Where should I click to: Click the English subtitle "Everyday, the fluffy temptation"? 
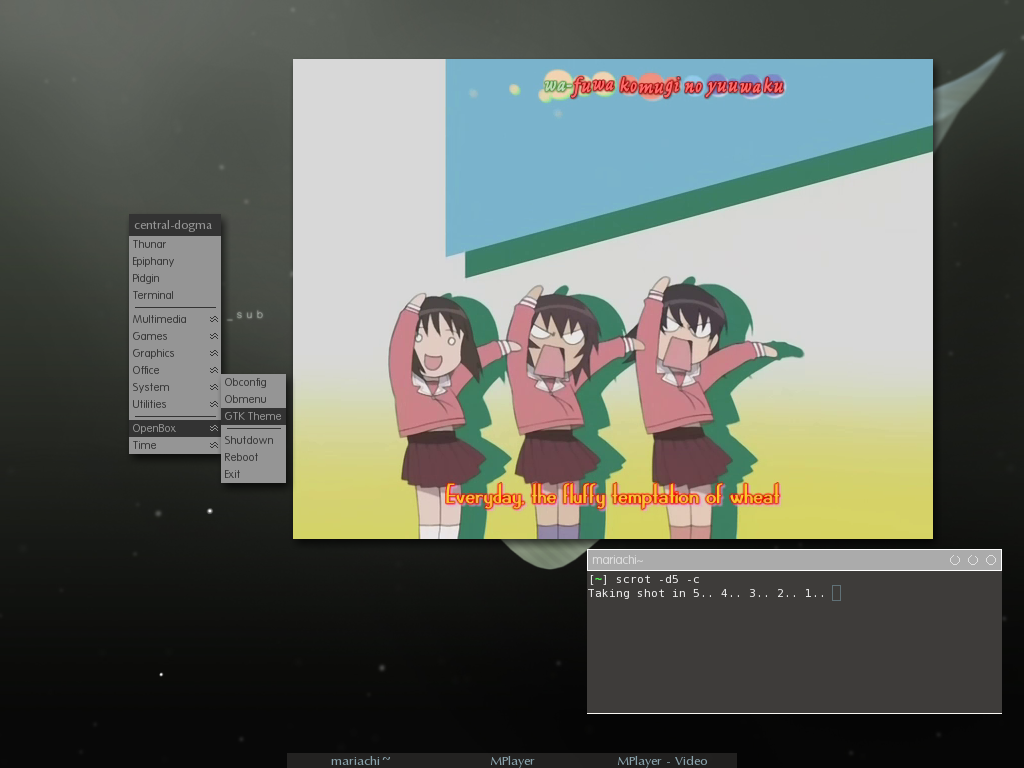[613, 497]
